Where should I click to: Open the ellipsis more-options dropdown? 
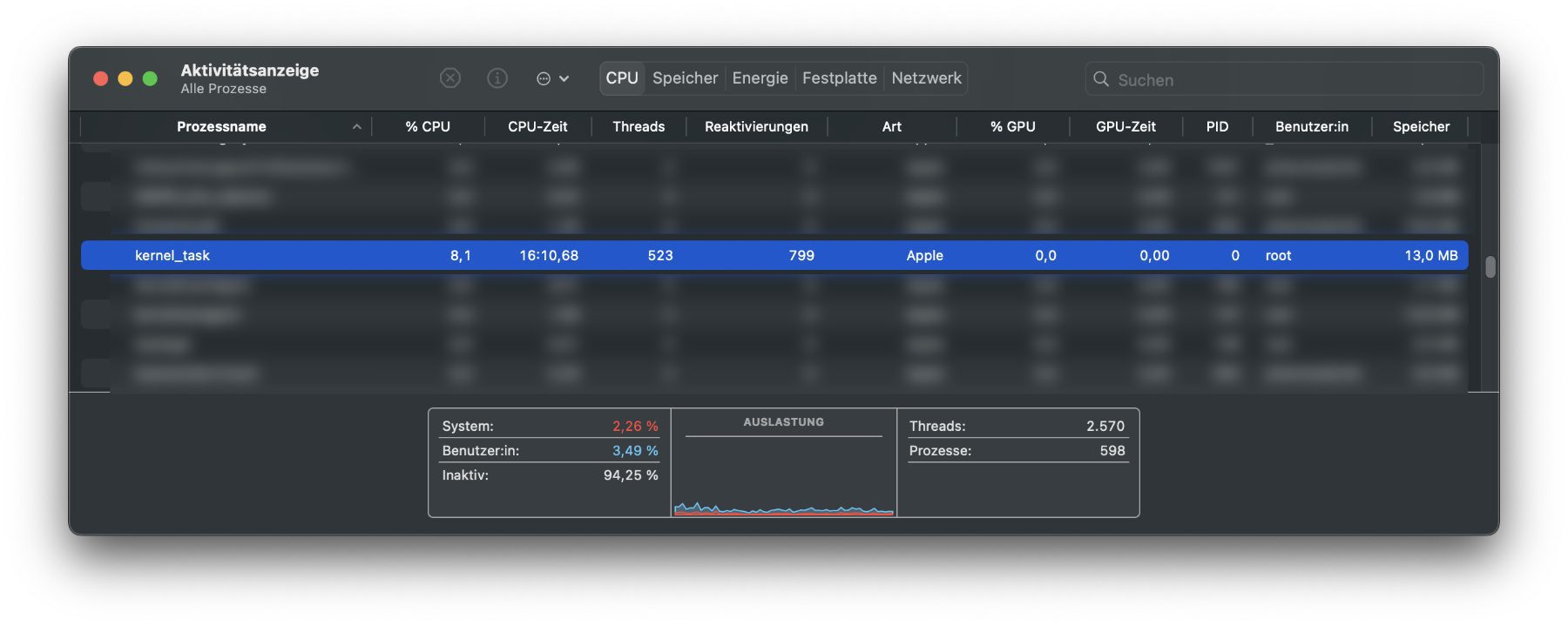point(551,78)
